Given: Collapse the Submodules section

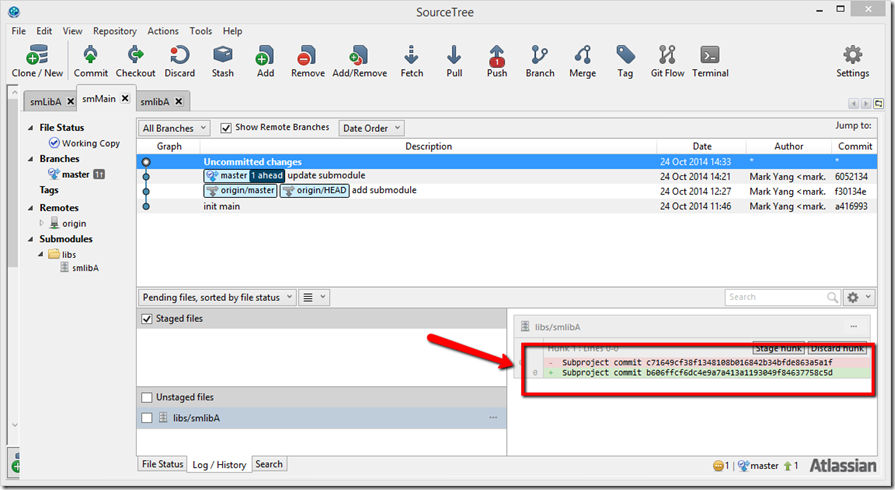Looking at the screenshot, I should coord(30,239).
